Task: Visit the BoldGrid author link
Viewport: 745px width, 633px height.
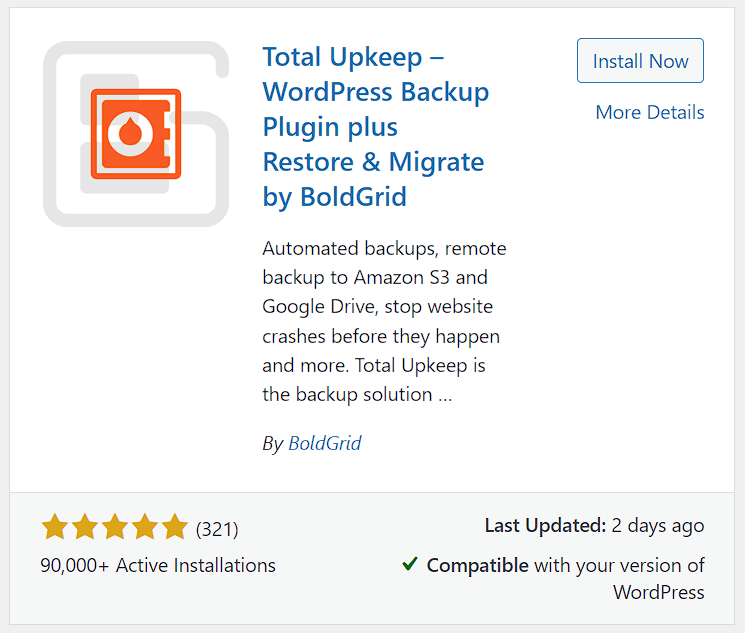Action: 324,443
